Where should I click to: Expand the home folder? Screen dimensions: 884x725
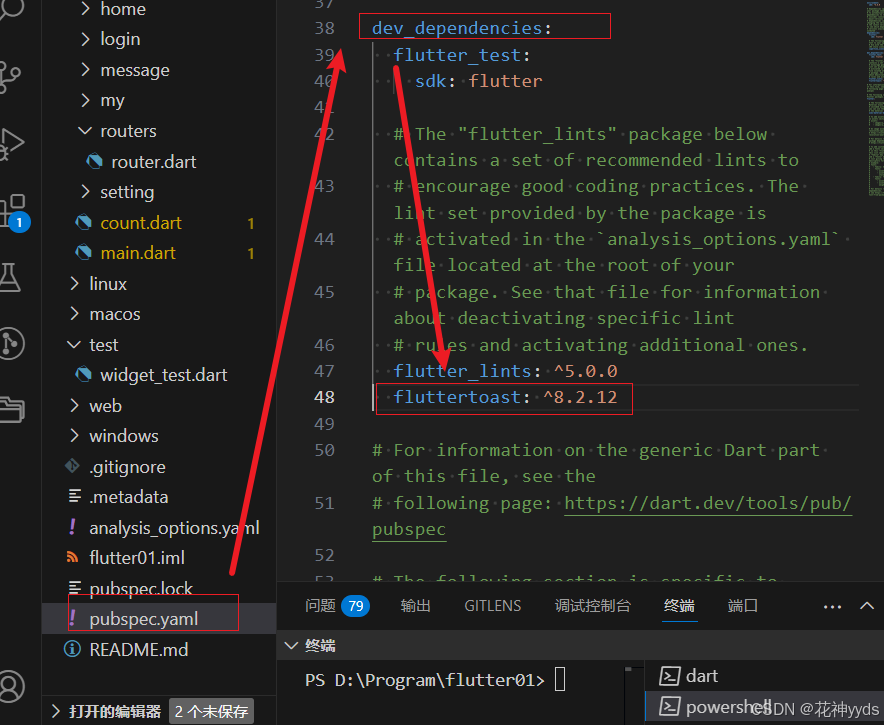[x=85, y=9]
